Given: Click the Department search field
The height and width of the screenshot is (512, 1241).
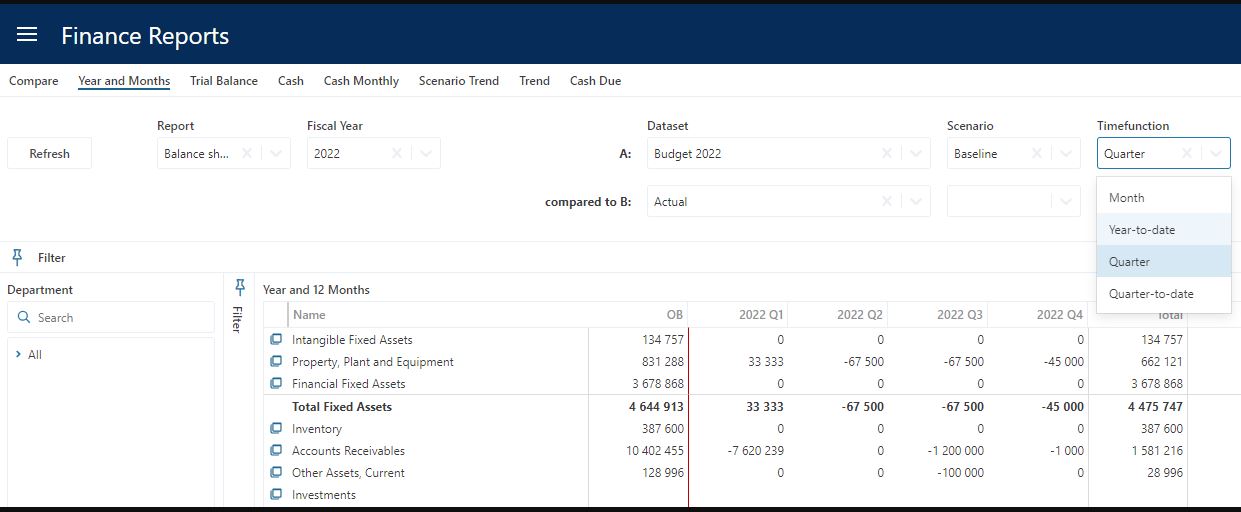Looking at the screenshot, I should click(112, 318).
